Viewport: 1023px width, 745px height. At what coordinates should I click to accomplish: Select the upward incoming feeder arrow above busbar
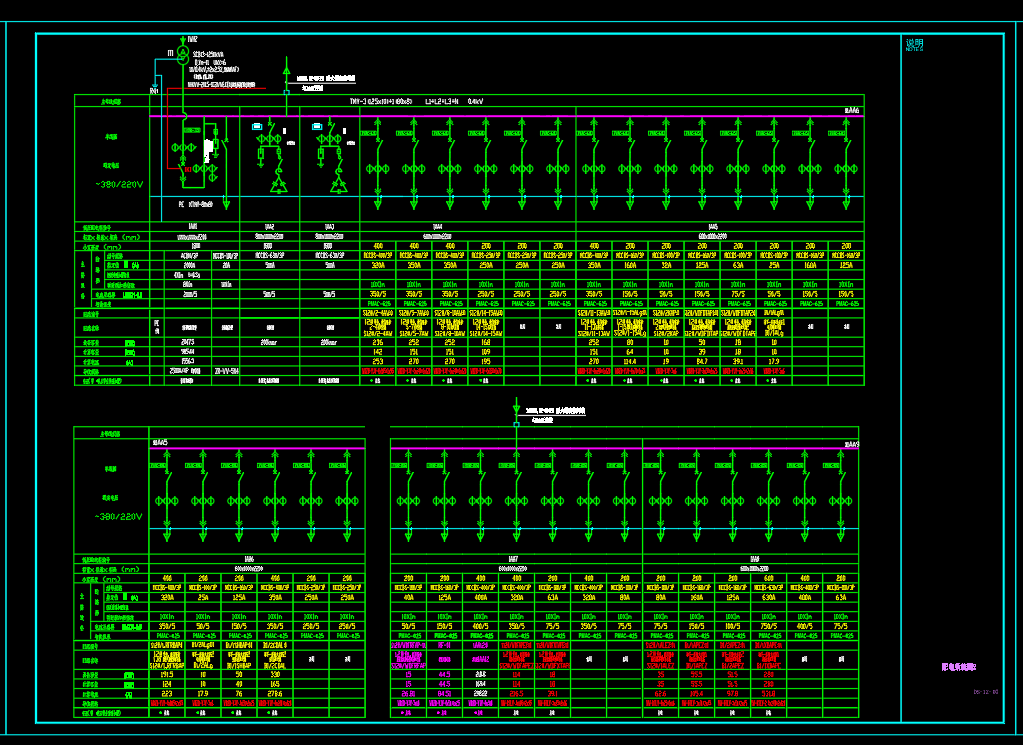[x=287, y=73]
